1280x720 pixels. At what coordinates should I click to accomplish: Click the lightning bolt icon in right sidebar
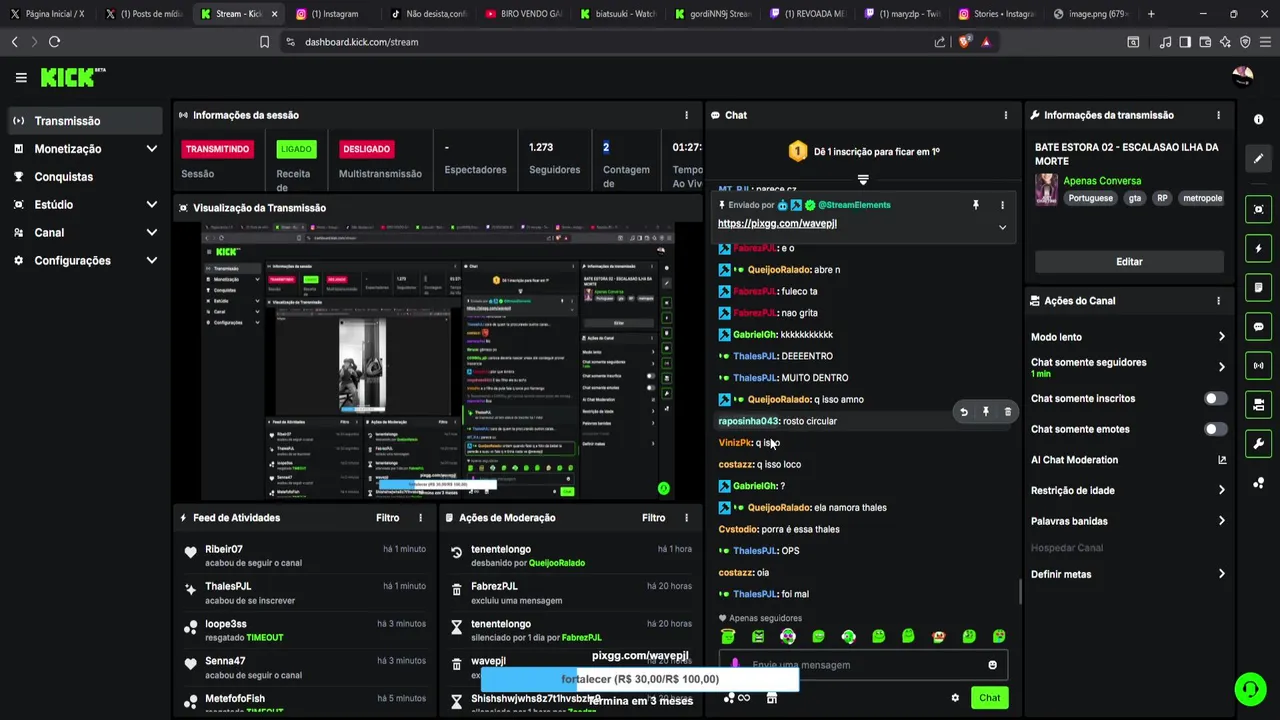(1258, 248)
